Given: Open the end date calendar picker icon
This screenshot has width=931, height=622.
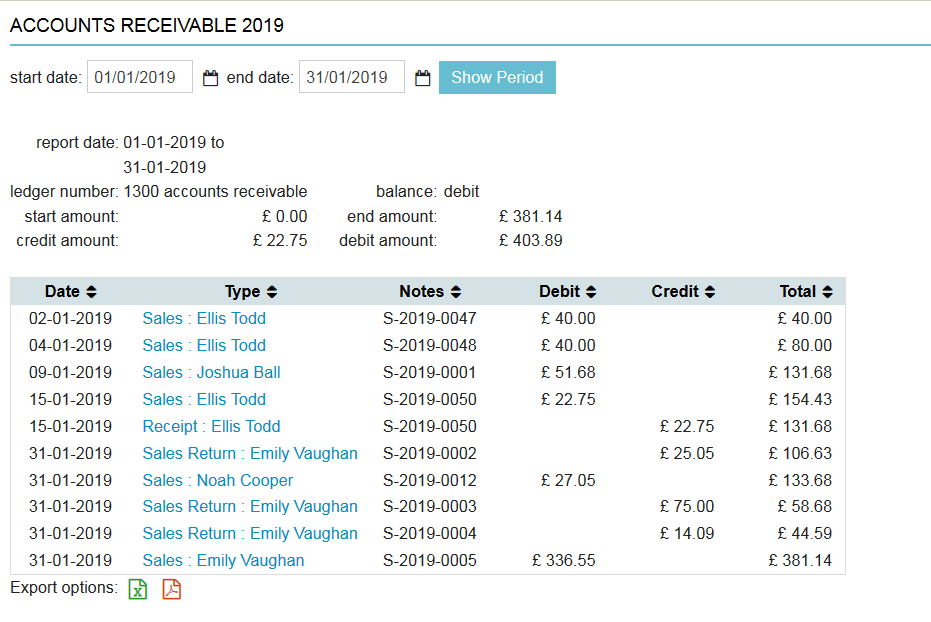Looking at the screenshot, I should 422,78.
